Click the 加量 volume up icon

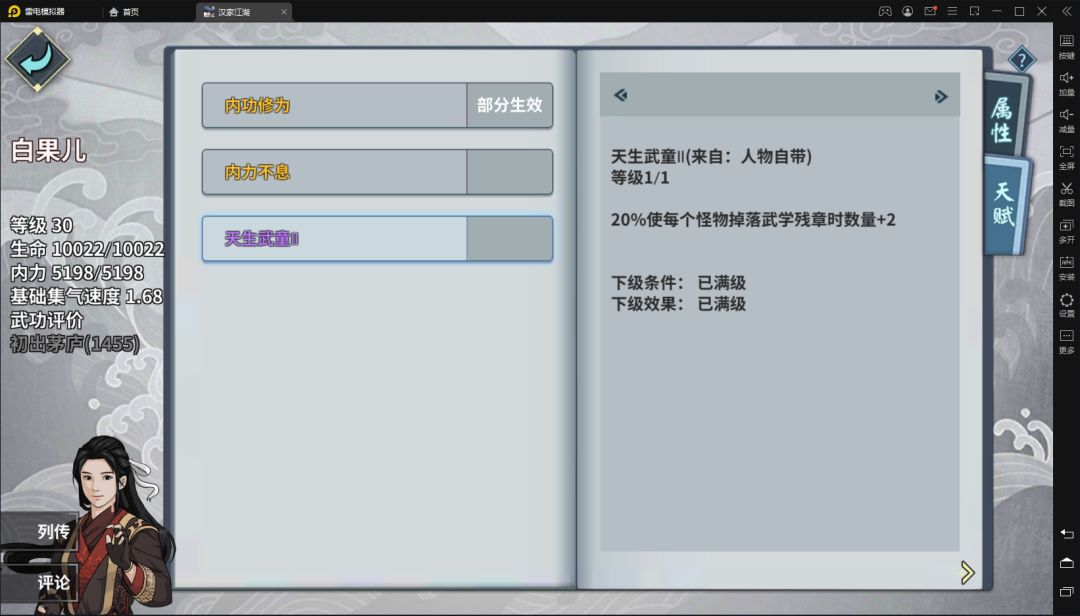coord(1066,83)
